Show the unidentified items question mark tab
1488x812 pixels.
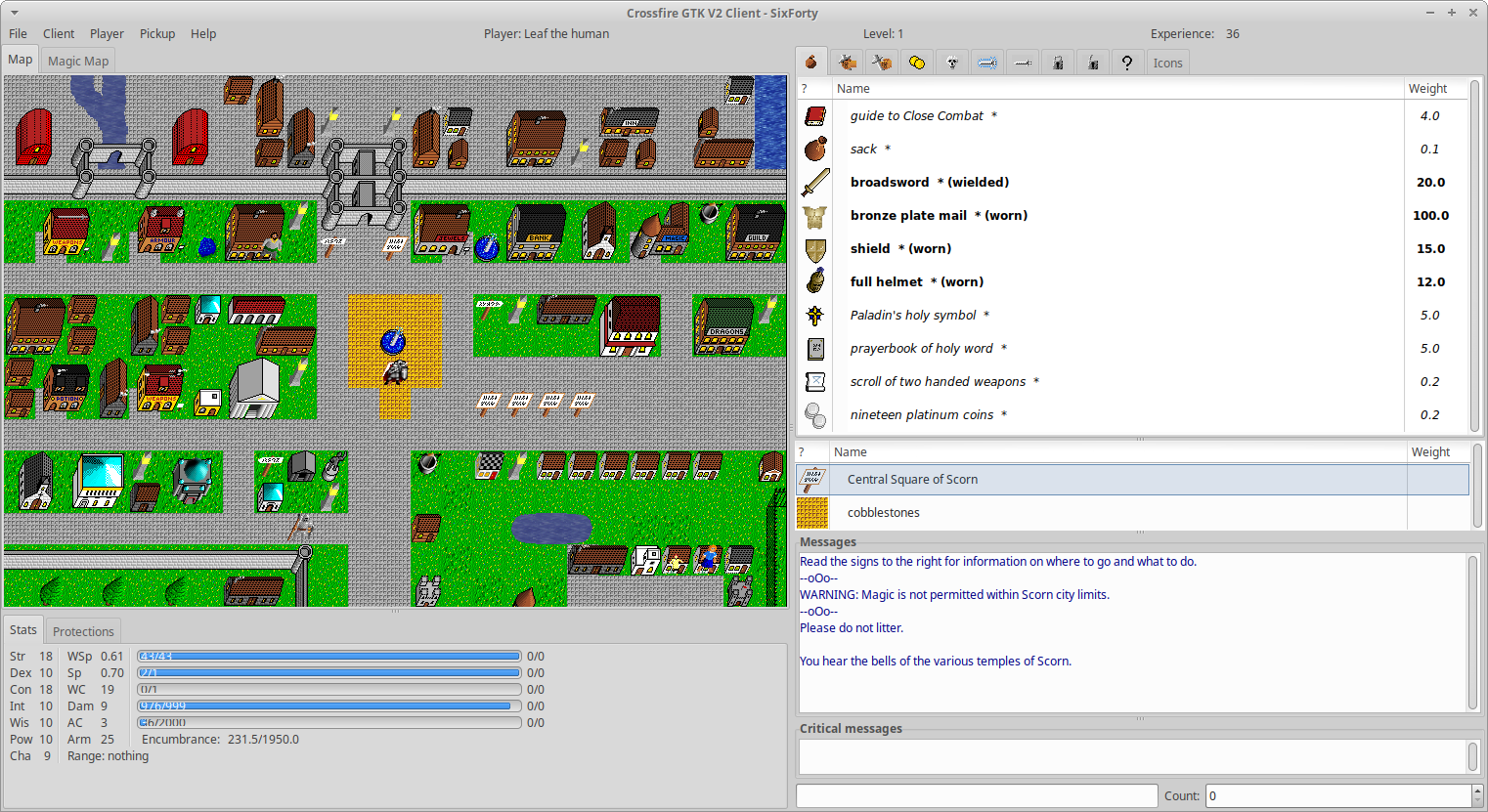[x=1127, y=63]
